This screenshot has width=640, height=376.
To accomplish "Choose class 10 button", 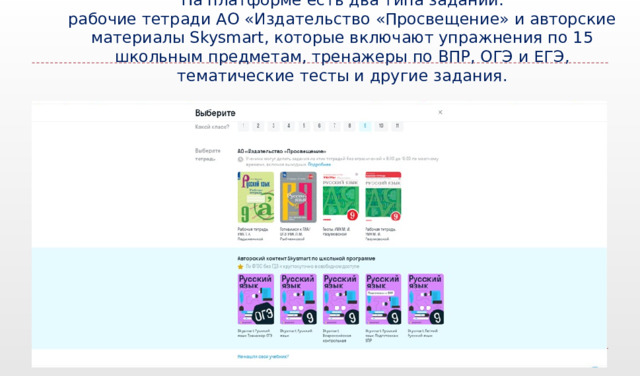I will pyautogui.click(x=381, y=126).
